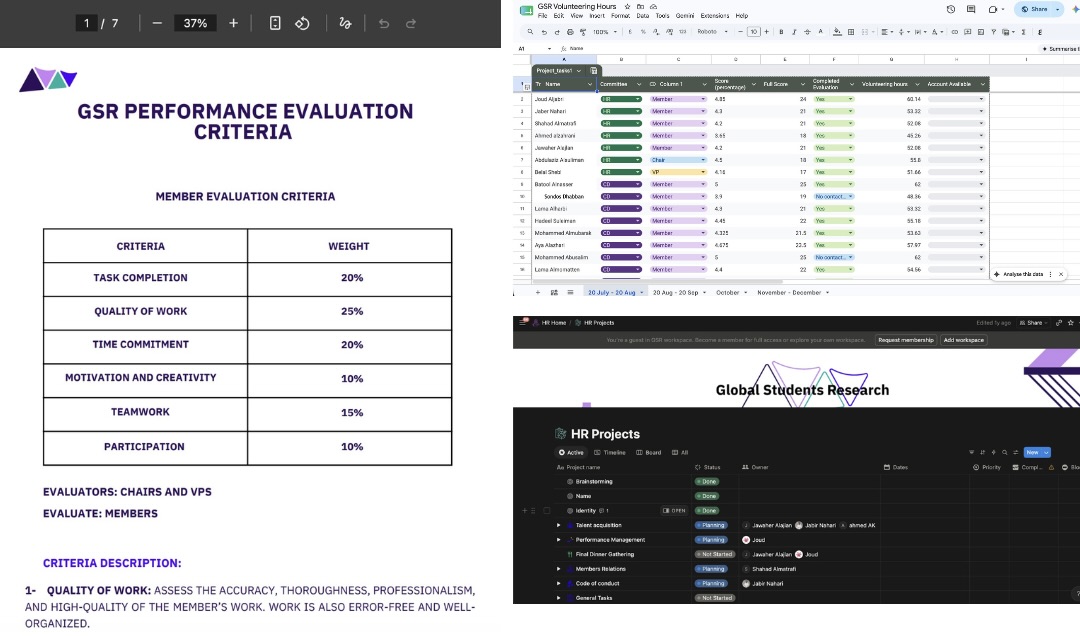The width and height of the screenshot is (1080, 638).
Task: Apply bold formatting in Sheets toolbar
Action: point(781,32)
